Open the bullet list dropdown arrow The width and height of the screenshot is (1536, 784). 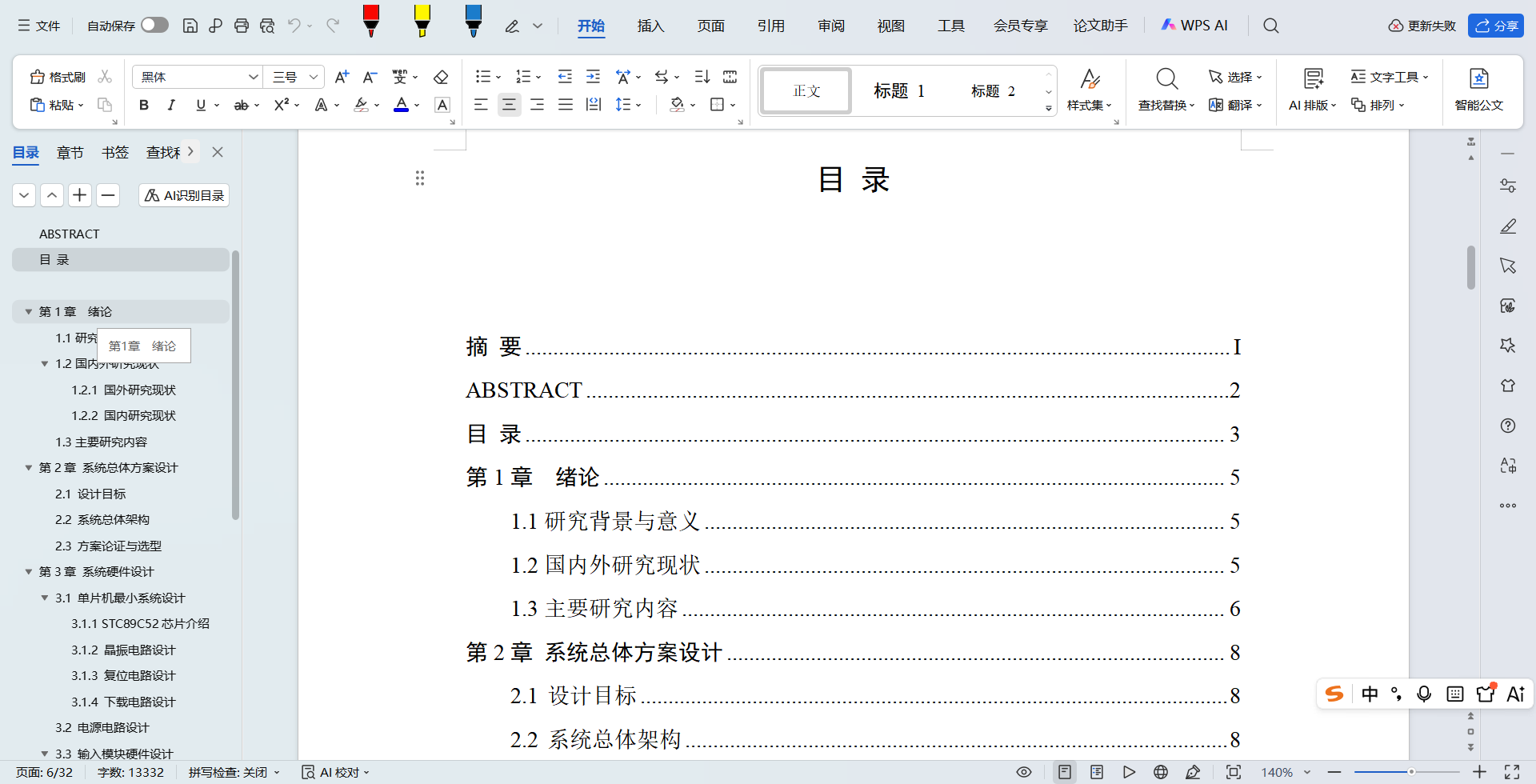coord(498,78)
